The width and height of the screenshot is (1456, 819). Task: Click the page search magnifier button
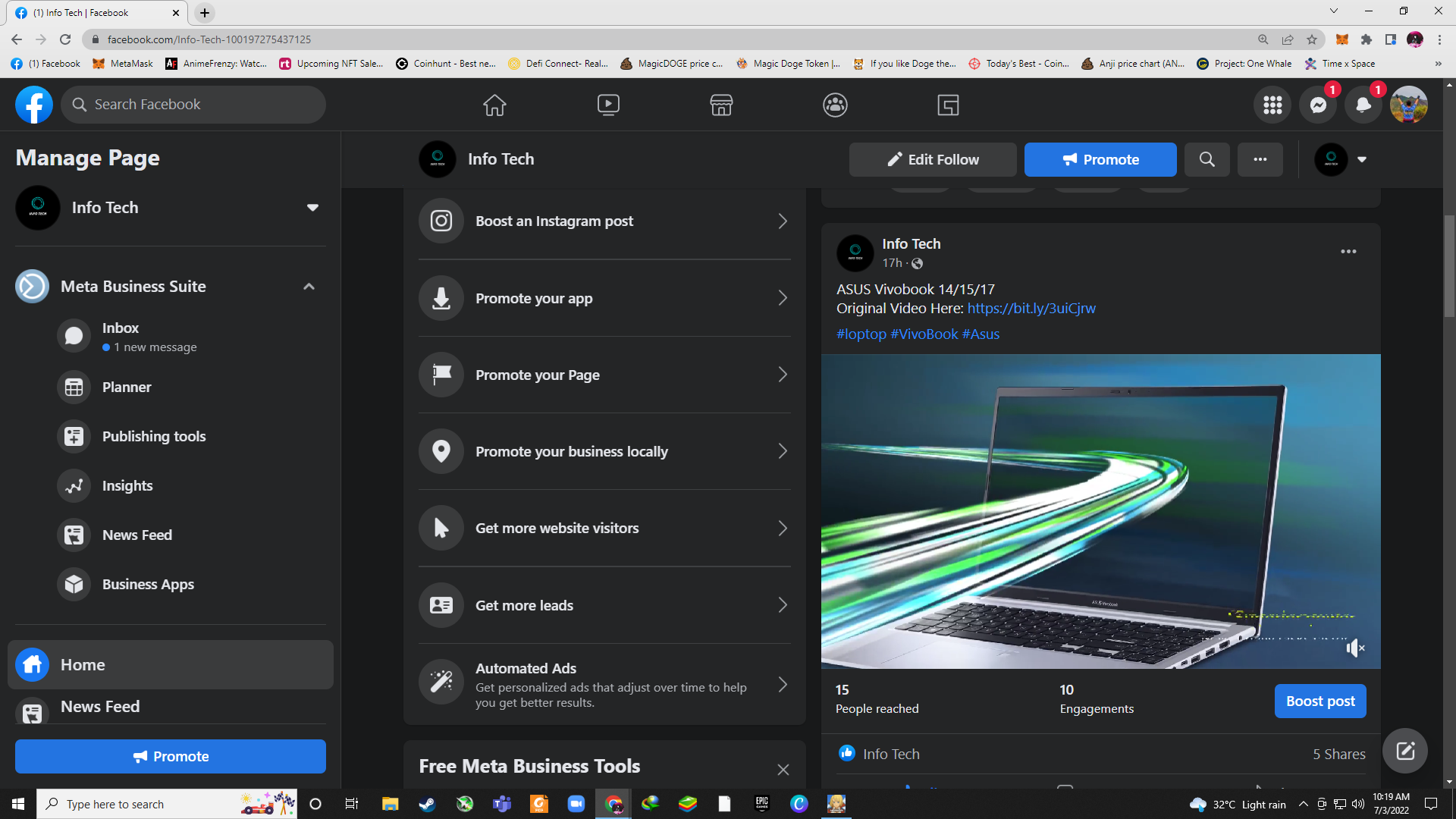(1207, 159)
